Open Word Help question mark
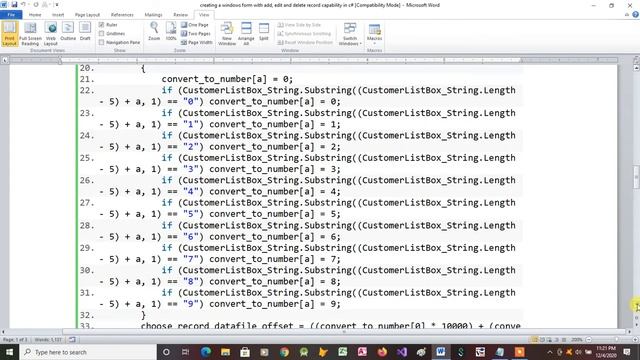Image resolution: width=640 pixels, height=360 pixels. (635, 15)
